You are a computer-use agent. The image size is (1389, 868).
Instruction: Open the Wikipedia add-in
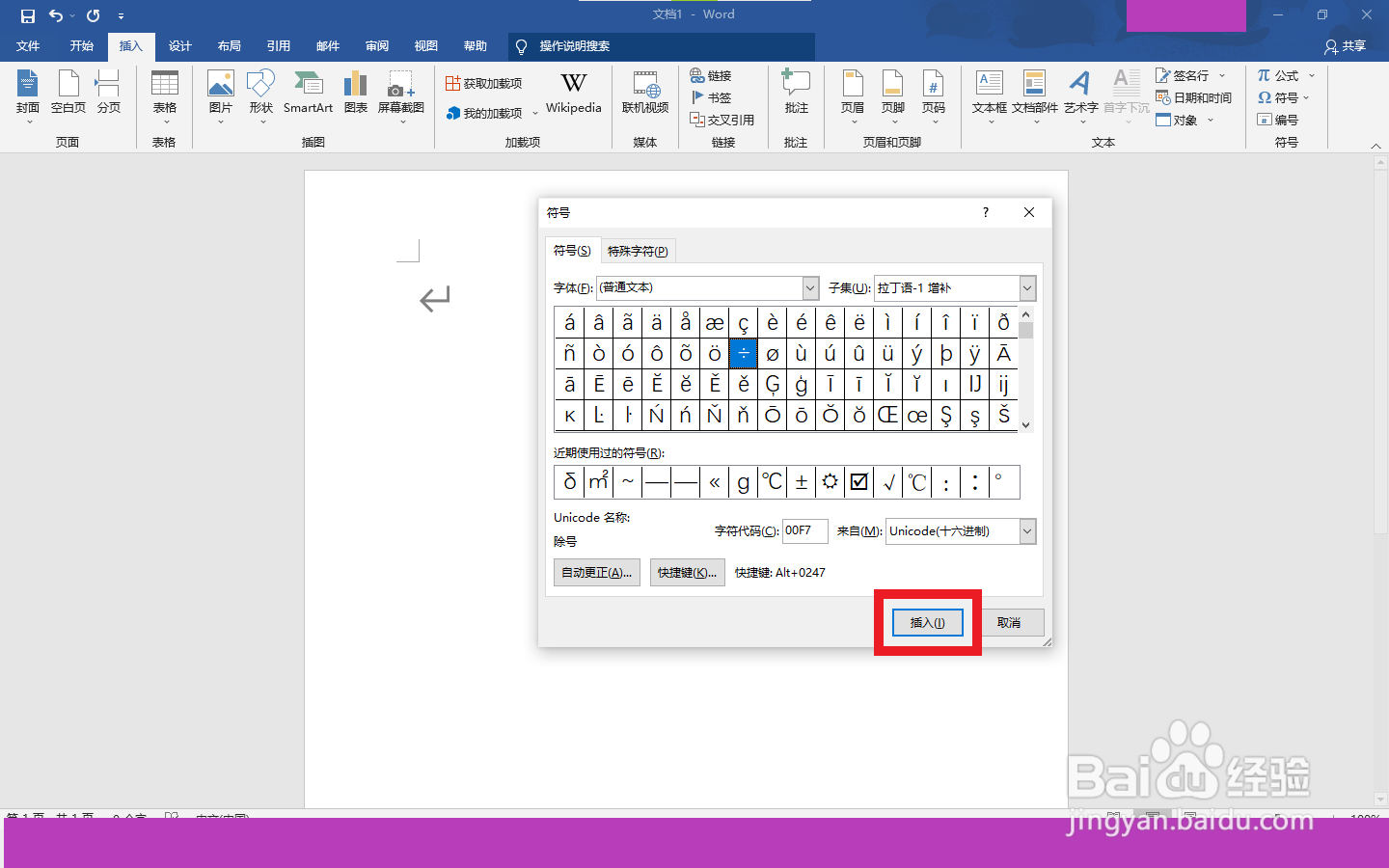point(574,93)
